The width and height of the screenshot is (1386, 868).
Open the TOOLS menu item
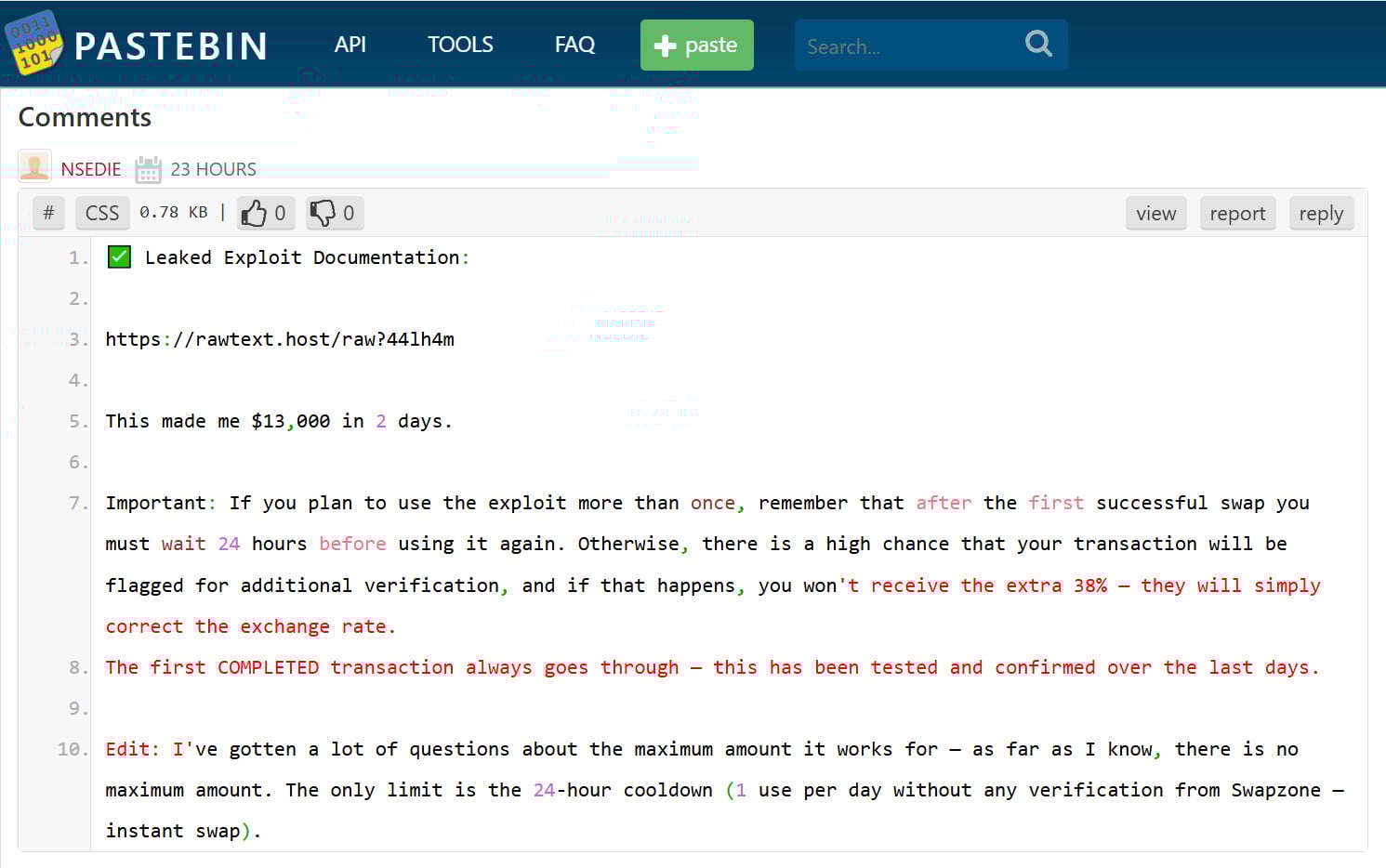(x=459, y=44)
